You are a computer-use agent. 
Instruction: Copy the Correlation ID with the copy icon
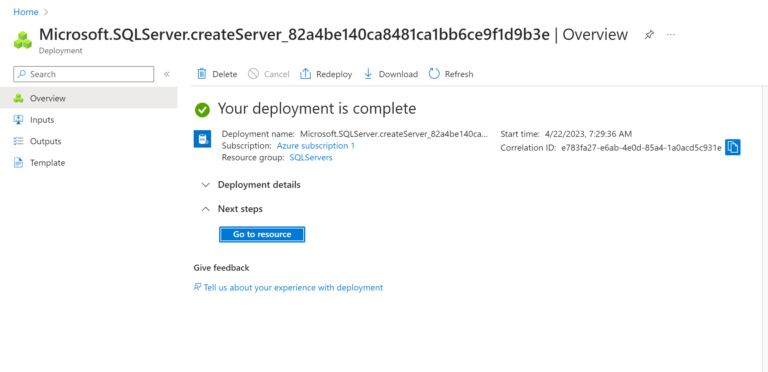(x=733, y=147)
